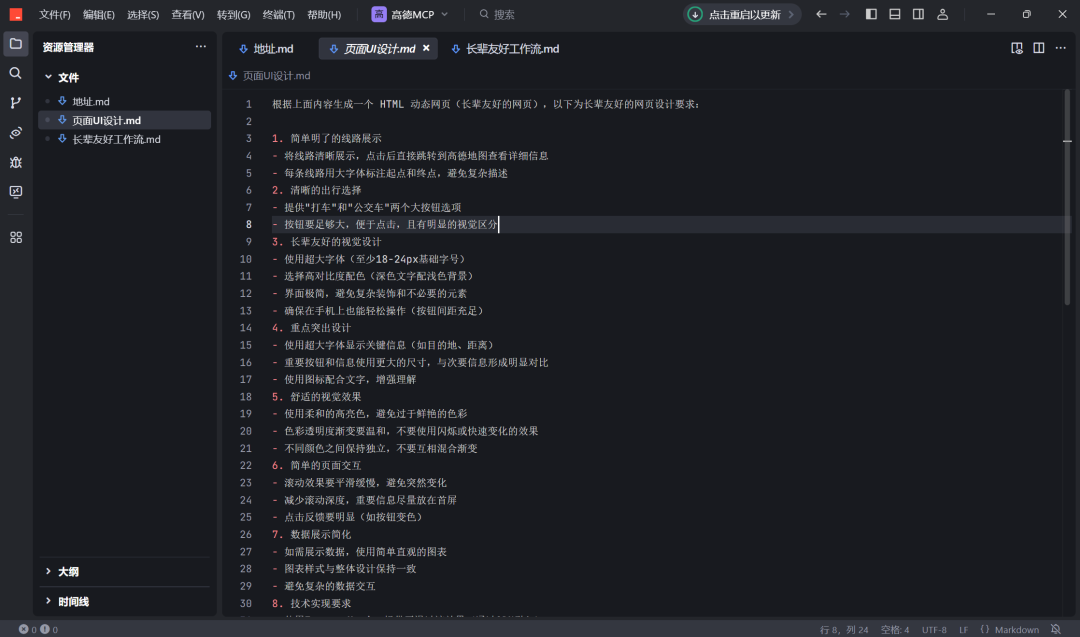
Task: Open the AI preview eye icon panel
Action: pyautogui.click(x=15, y=132)
